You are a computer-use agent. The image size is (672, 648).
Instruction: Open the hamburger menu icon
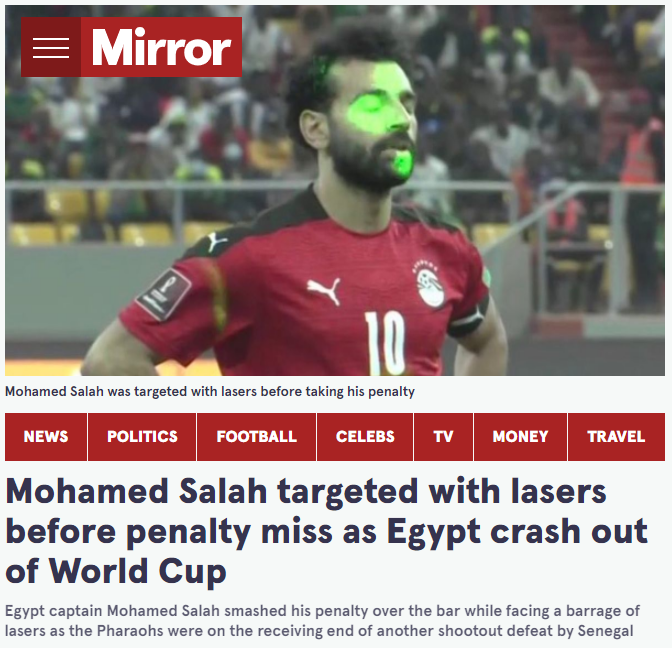coord(51,47)
